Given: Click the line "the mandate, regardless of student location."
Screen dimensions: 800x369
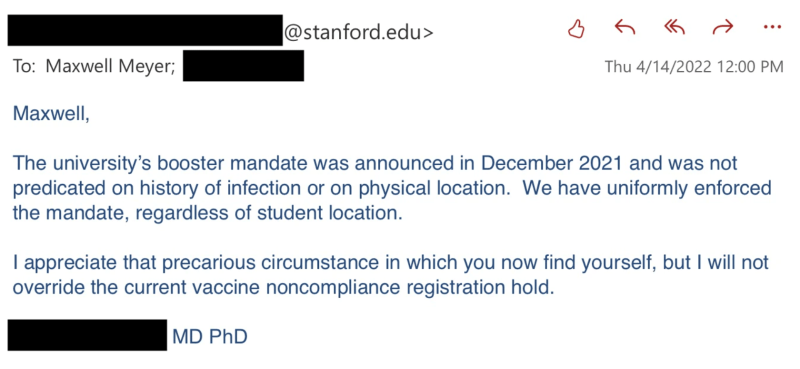Looking at the screenshot, I should pos(208,213).
